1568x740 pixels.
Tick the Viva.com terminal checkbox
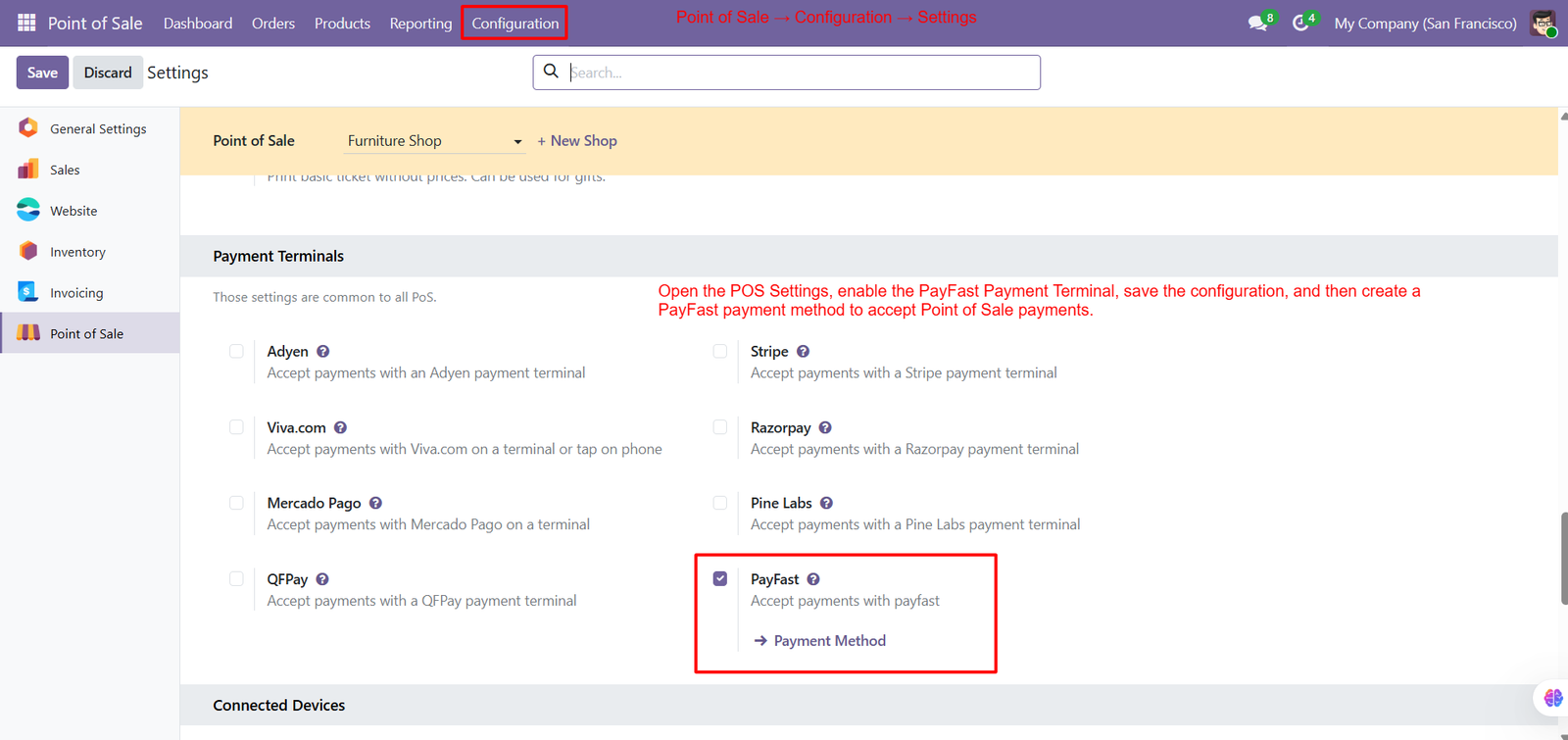point(236,427)
